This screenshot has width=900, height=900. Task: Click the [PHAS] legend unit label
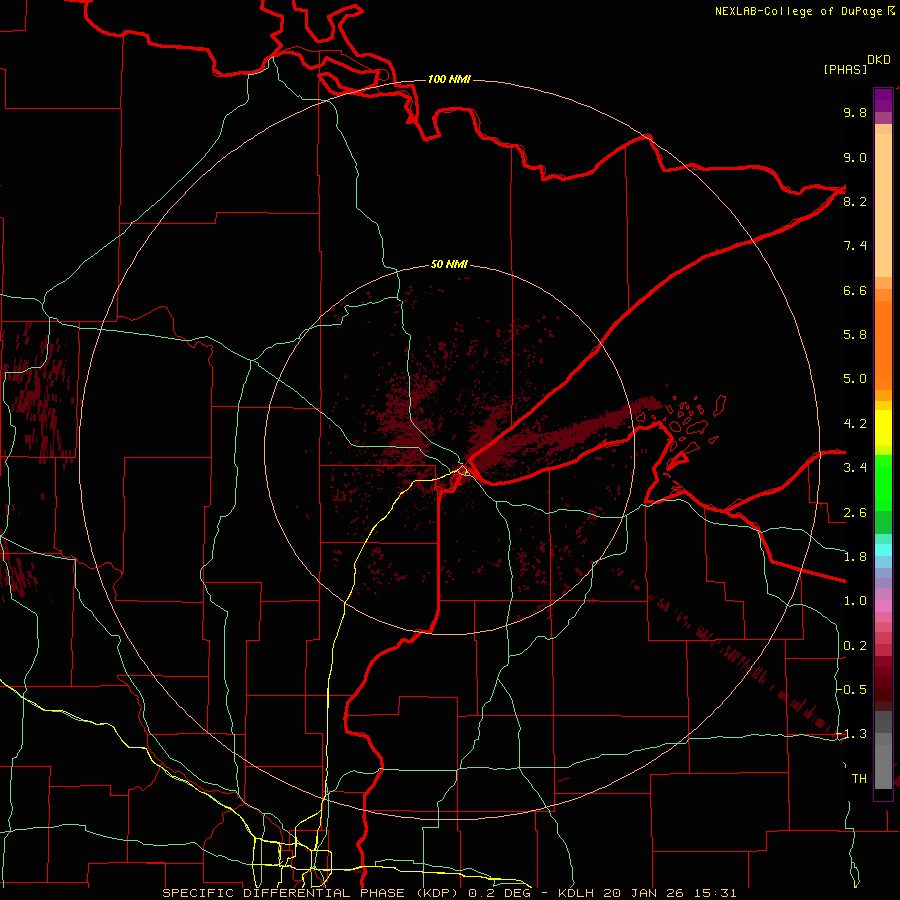tap(845, 69)
